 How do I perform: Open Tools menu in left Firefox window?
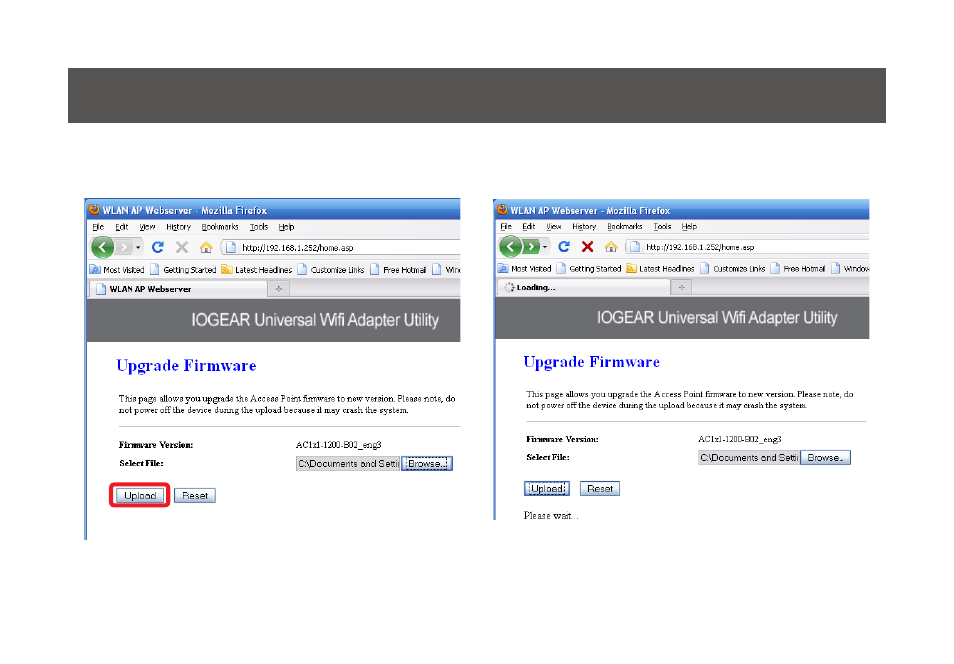pos(259,227)
